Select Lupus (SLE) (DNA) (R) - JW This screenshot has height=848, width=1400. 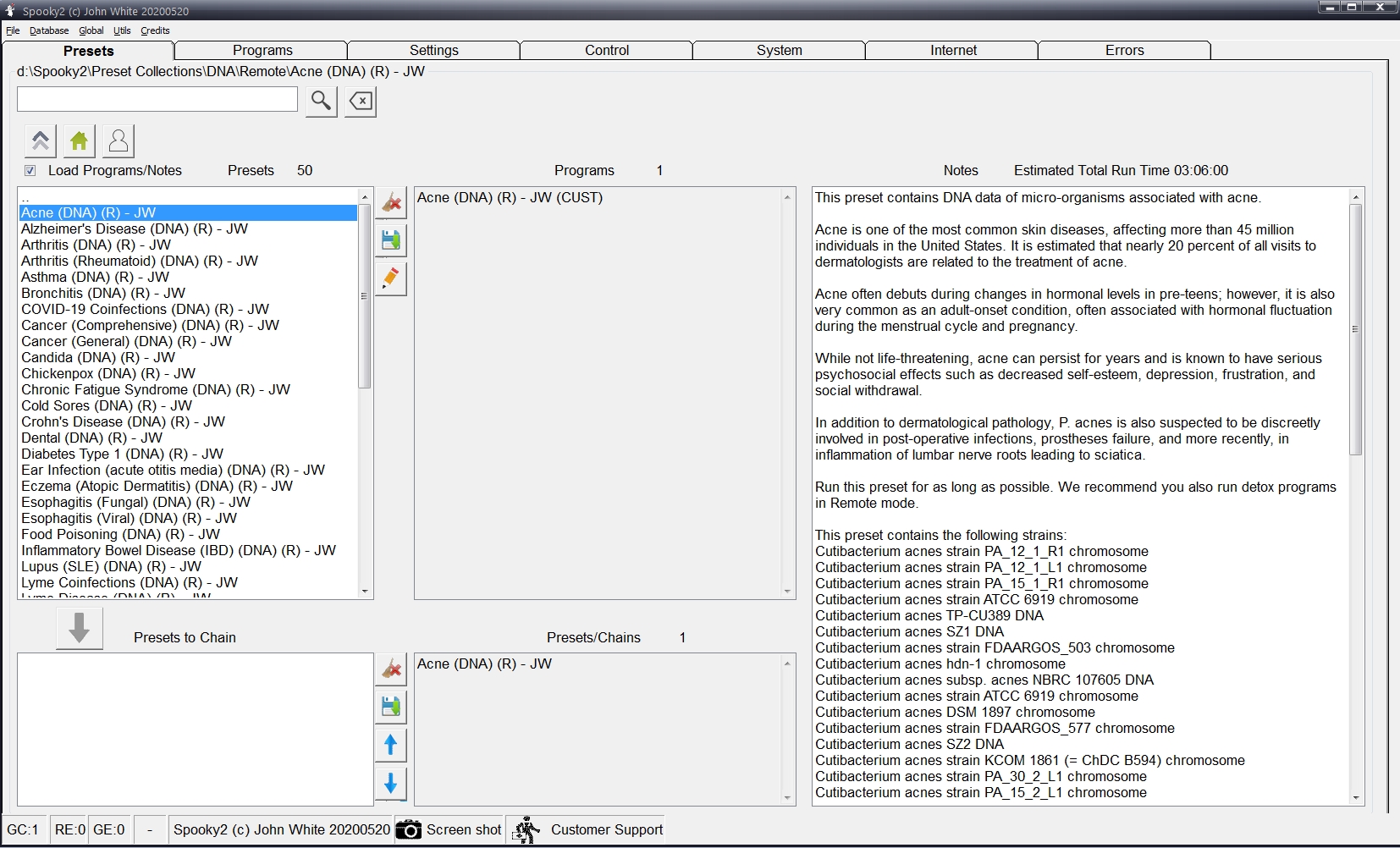click(x=188, y=567)
